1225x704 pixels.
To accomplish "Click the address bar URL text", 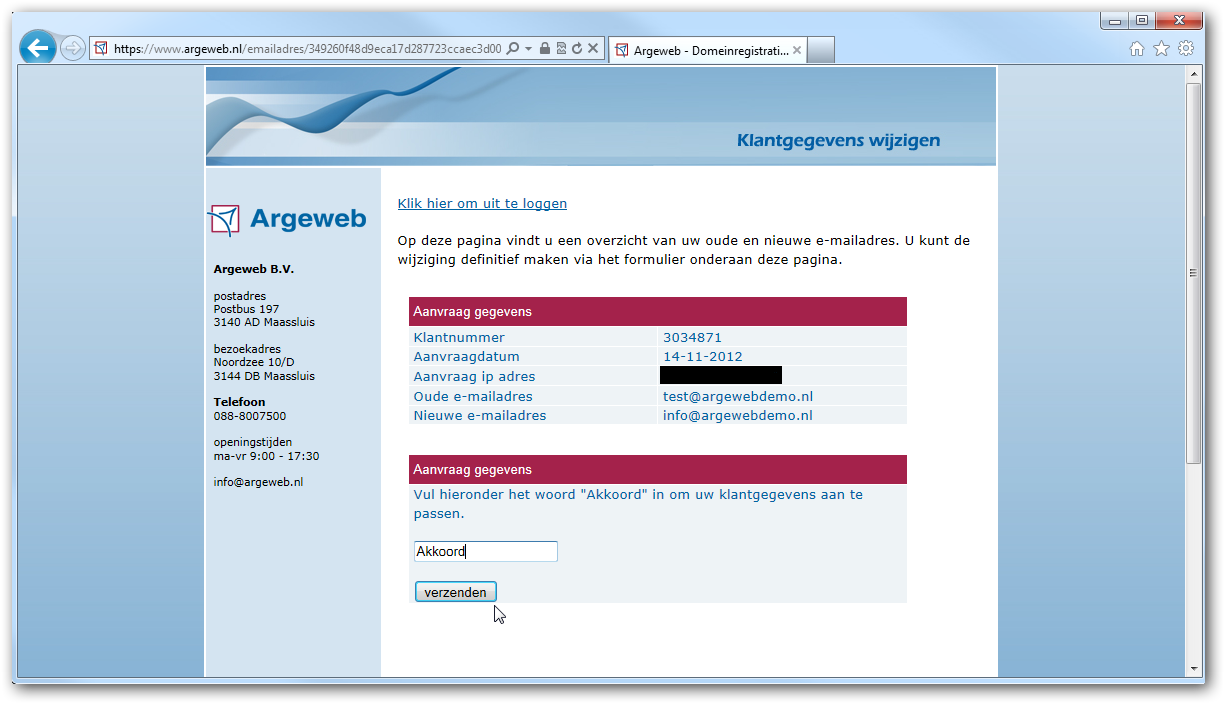I will pyautogui.click(x=307, y=48).
